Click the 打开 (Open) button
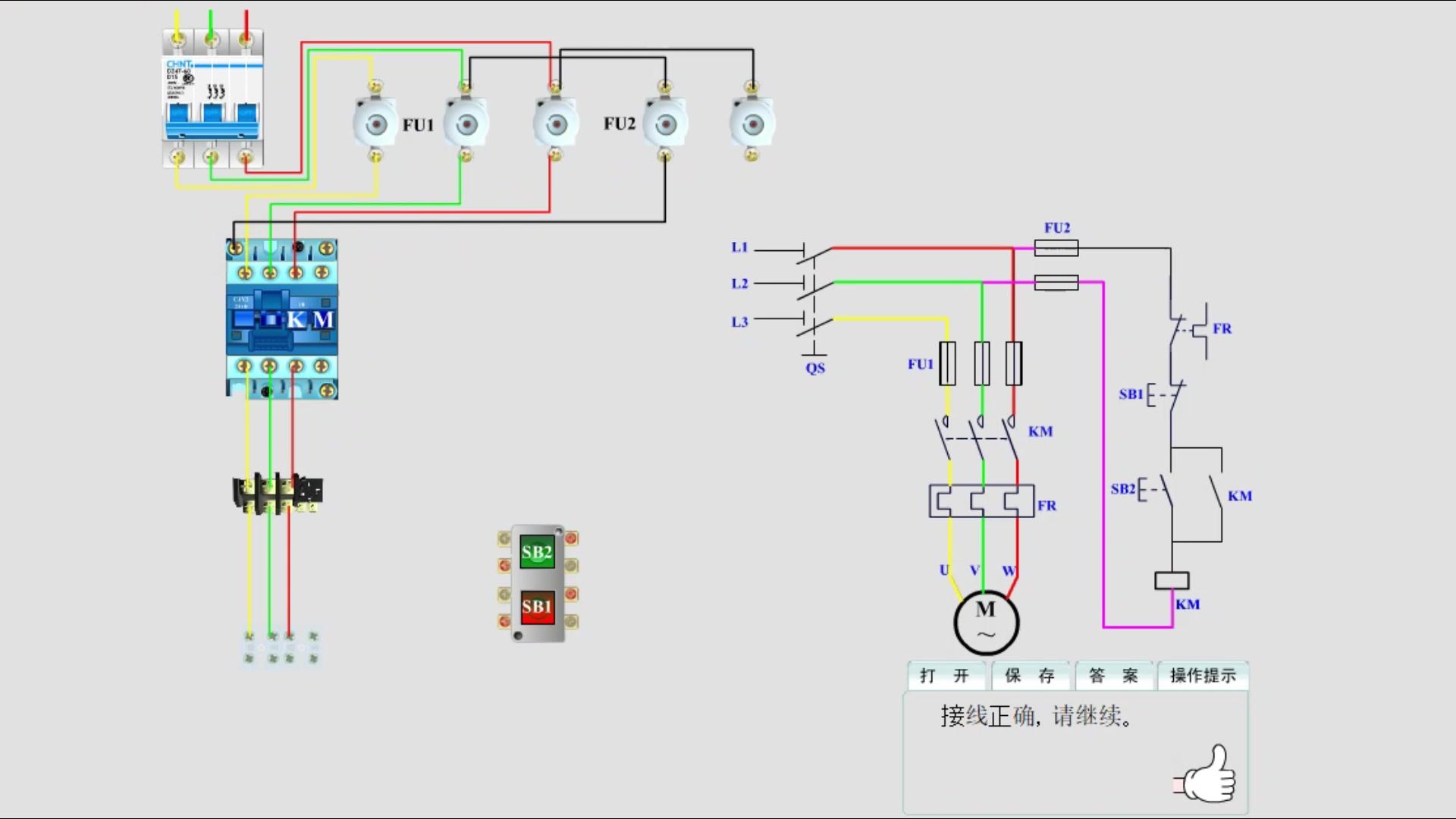The height and width of the screenshot is (819, 1456). 945,675
